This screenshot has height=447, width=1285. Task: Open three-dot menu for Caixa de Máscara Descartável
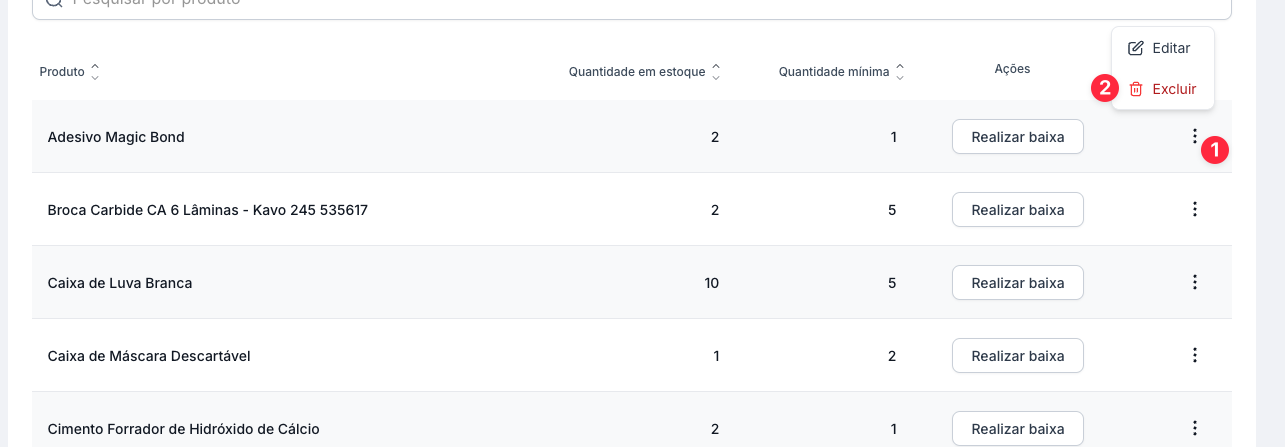click(1194, 355)
